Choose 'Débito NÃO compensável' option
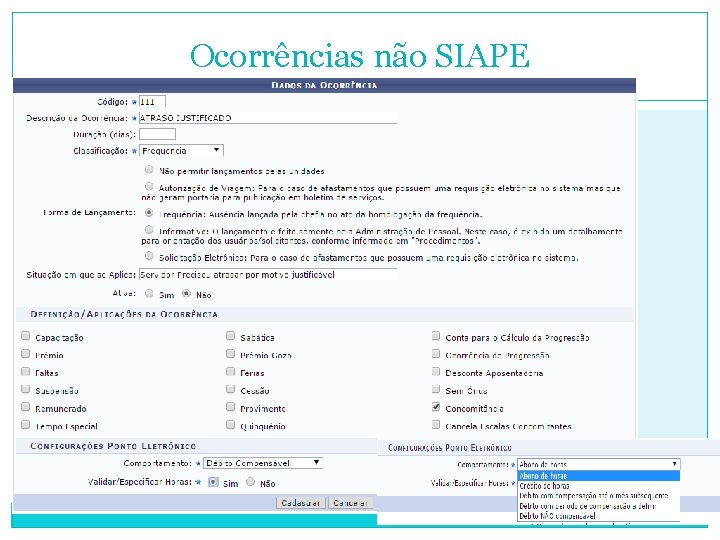 tap(598, 516)
